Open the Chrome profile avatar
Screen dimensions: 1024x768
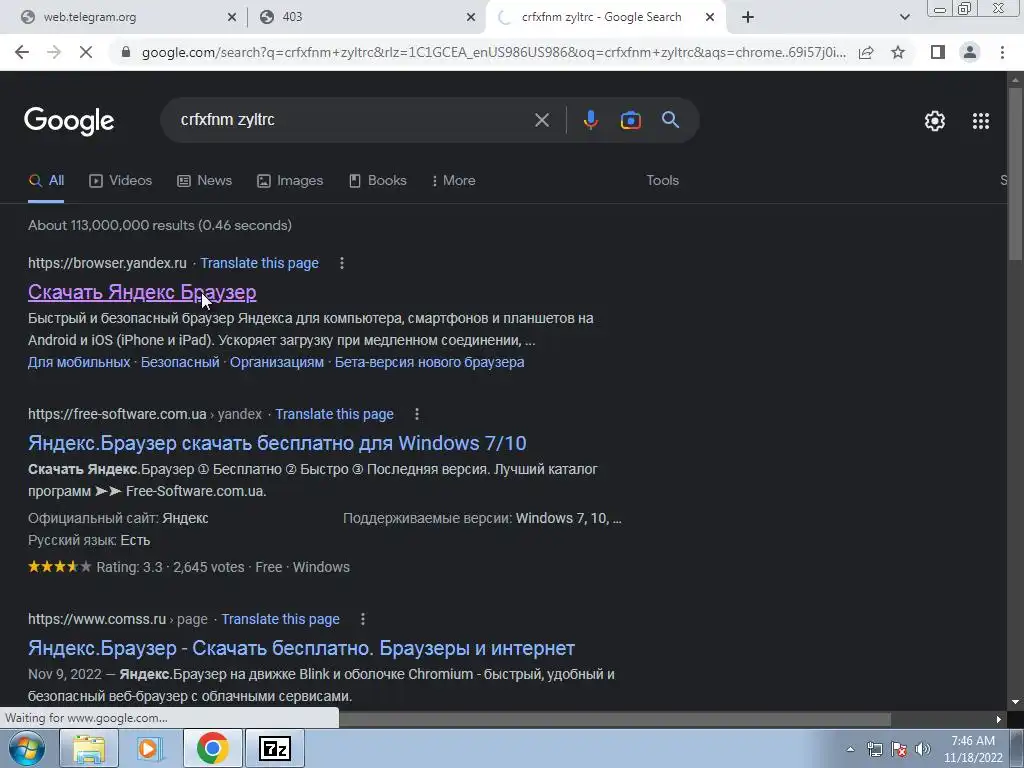point(970,52)
